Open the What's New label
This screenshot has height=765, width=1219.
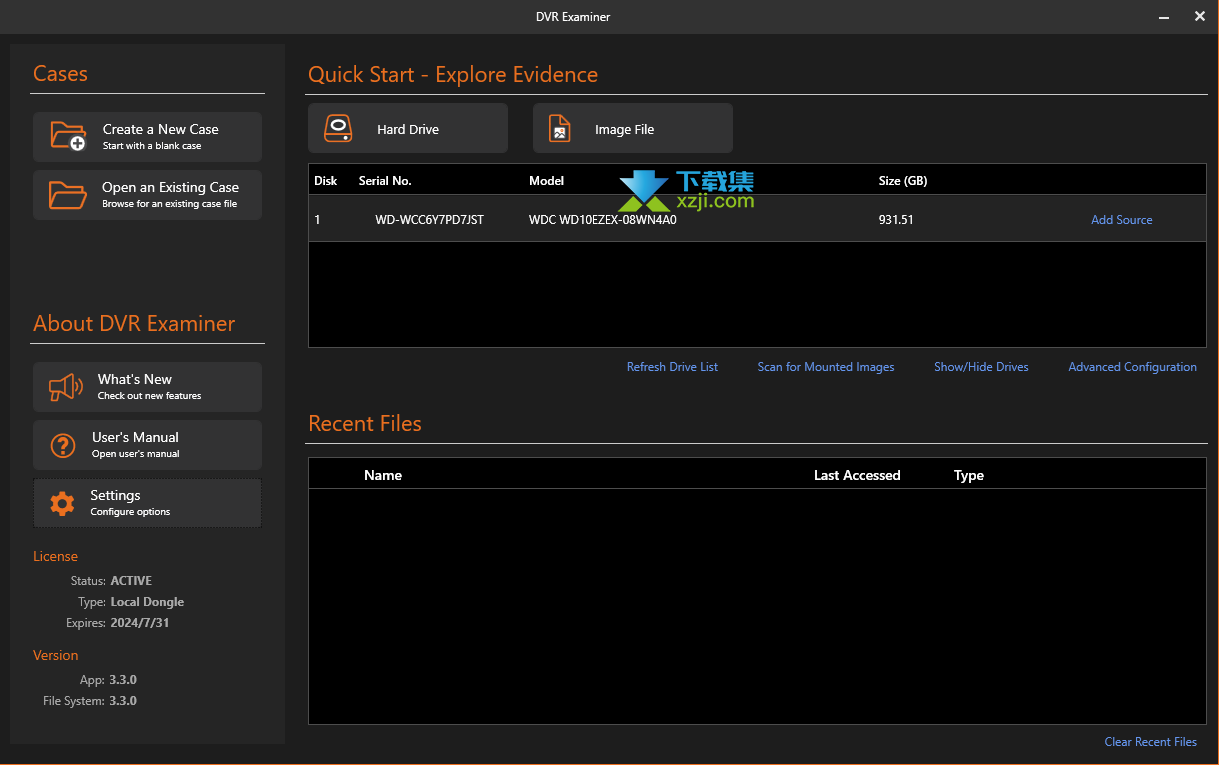tap(134, 379)
